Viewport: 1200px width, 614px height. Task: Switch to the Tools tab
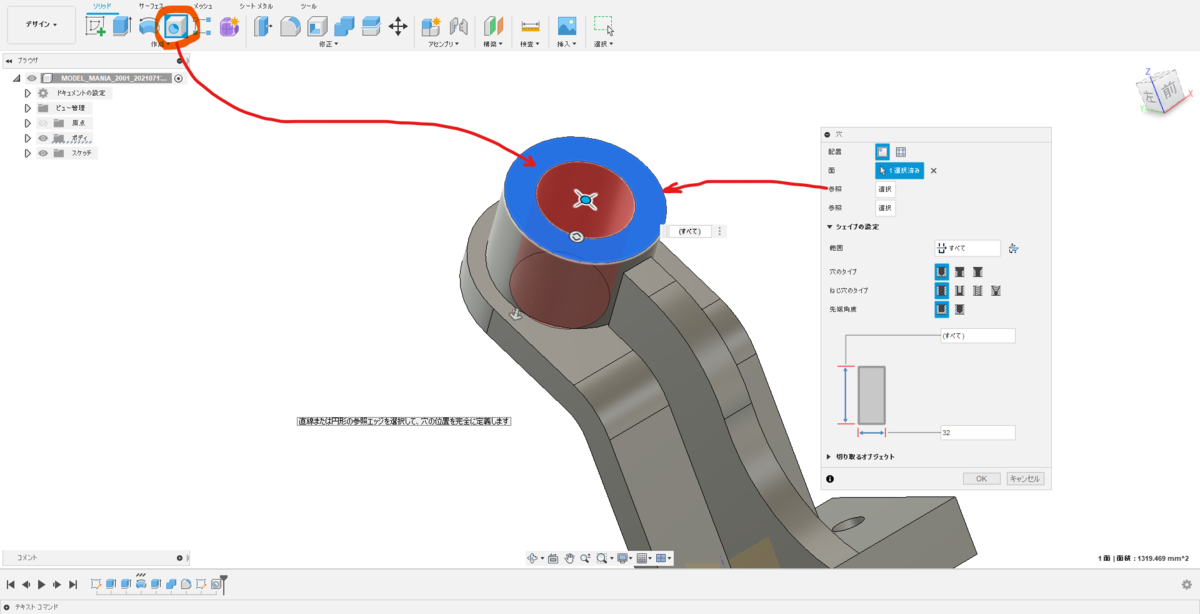click(309, 6)
